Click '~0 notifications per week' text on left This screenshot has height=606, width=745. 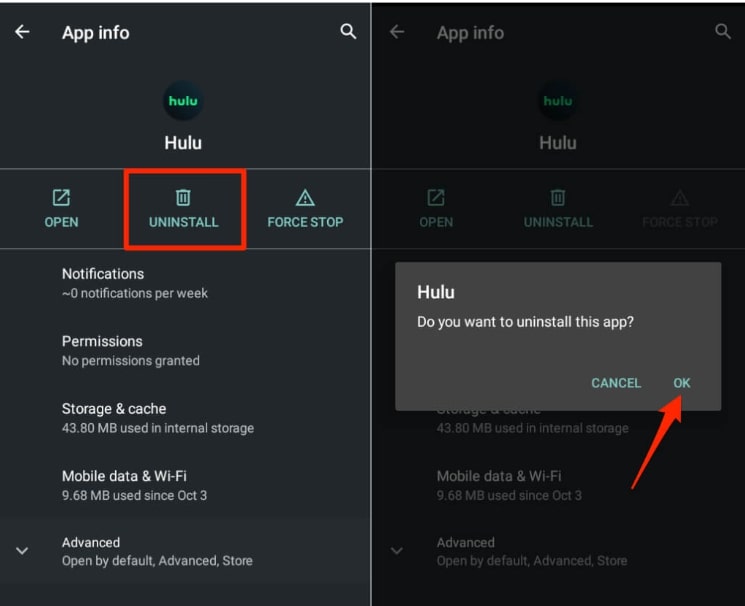135,293
